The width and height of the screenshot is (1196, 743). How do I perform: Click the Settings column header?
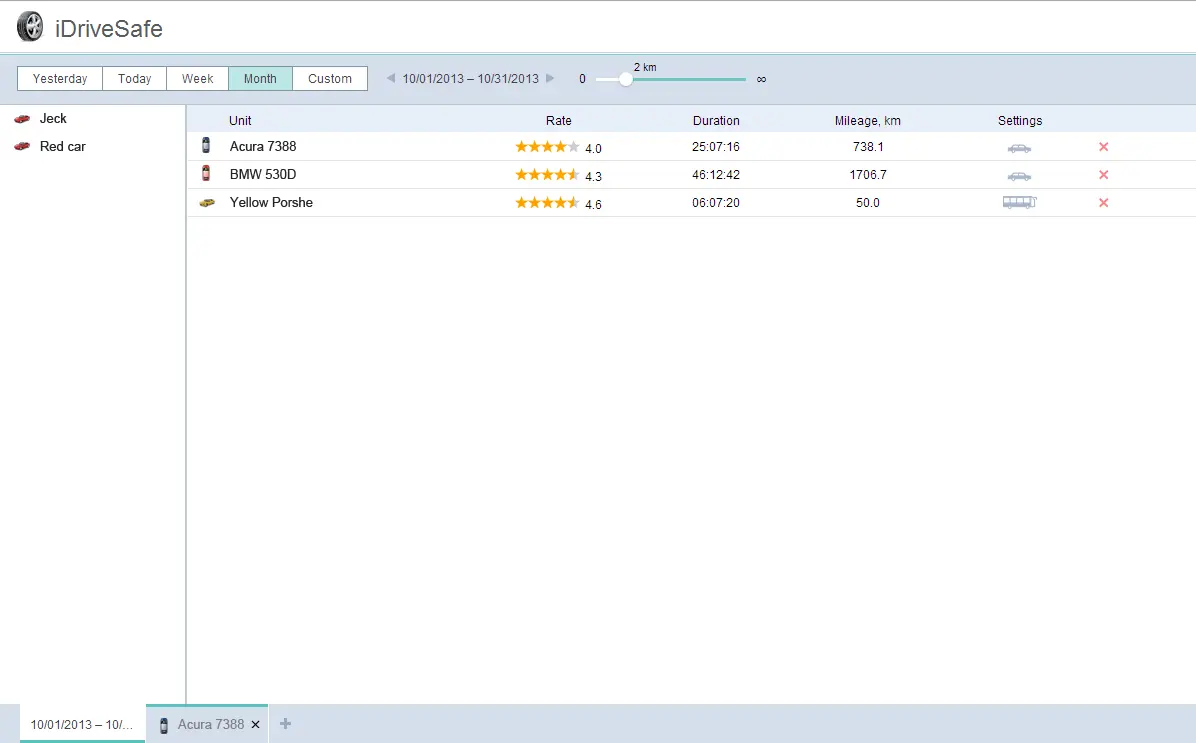[1020, 121]
